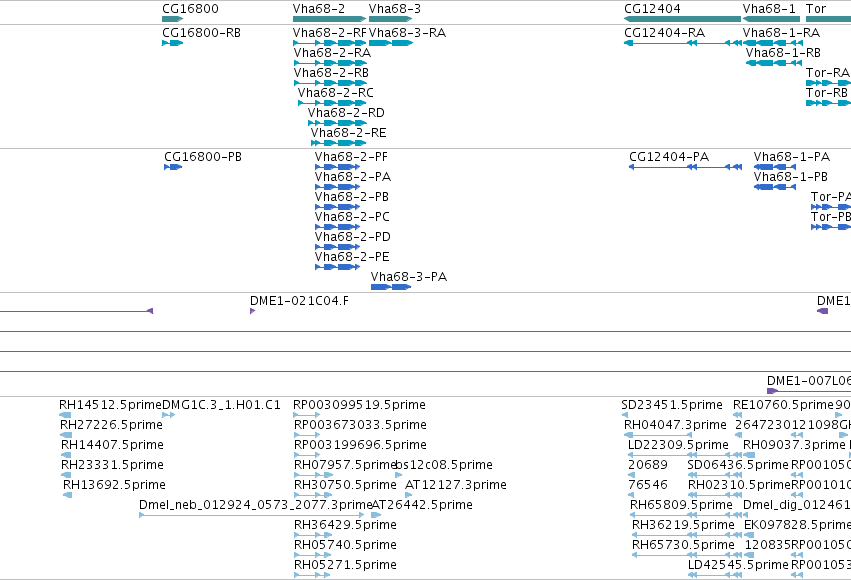Select EST RH07957.5prime
Screen dimensions: 851x580
point(345,466)
